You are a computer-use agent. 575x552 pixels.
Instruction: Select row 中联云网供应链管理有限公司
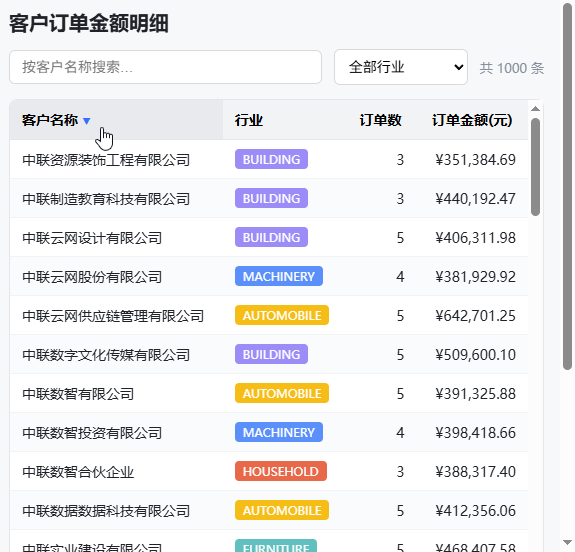269,315
